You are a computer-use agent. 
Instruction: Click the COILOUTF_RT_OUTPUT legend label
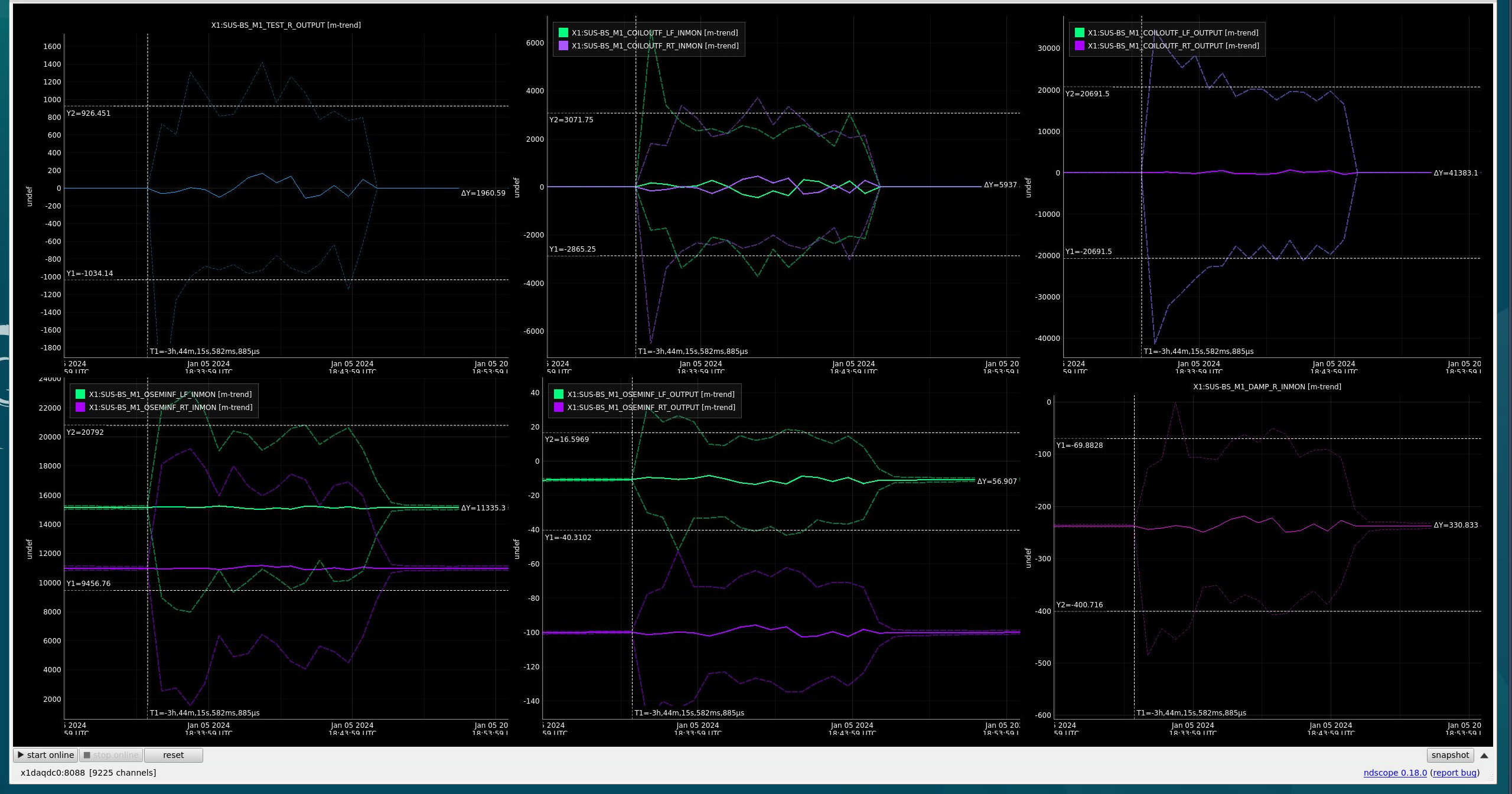point(1173,45)
